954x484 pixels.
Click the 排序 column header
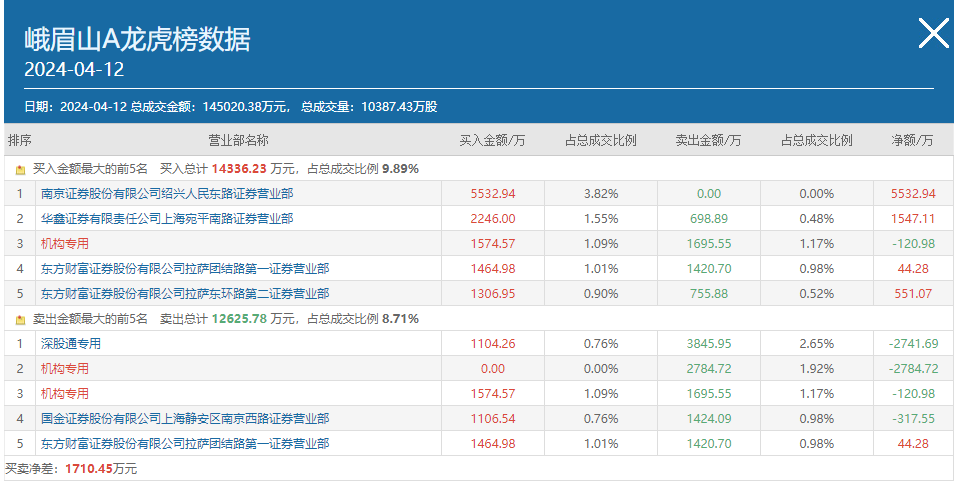point(19,140)
